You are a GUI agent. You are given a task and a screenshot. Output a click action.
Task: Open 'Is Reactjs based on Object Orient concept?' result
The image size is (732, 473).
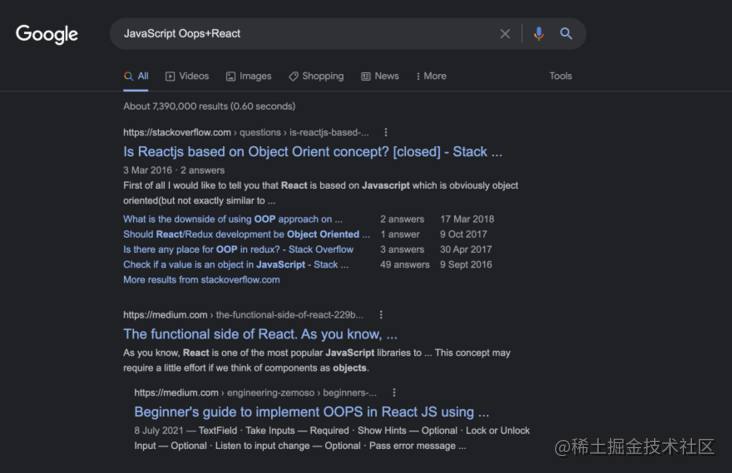313,152
